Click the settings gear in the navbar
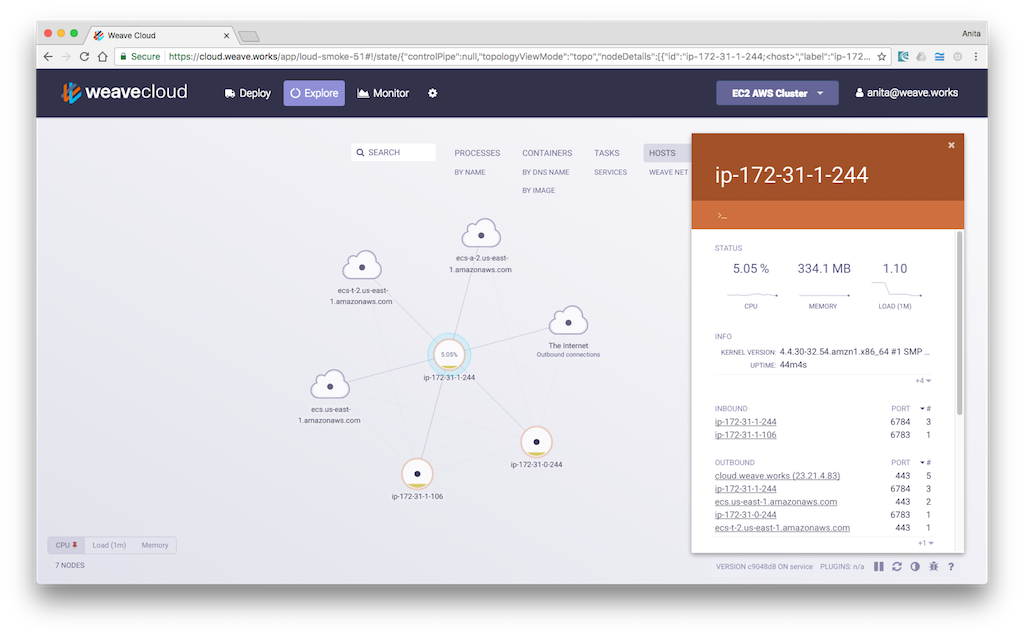The width and height of the screenshot is (1024, 636). coord(432,93)
